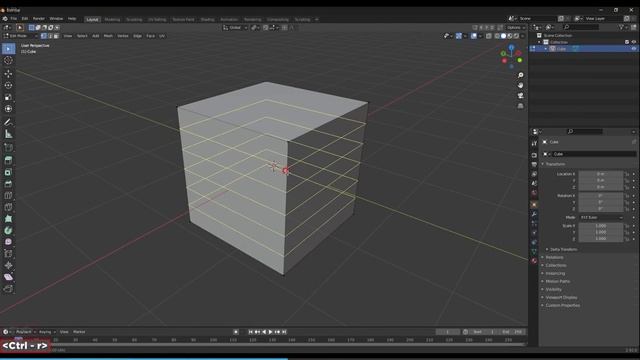Open the File menu
The width and height of the screenshot is (640, 360).
click(x=13, y=19)
